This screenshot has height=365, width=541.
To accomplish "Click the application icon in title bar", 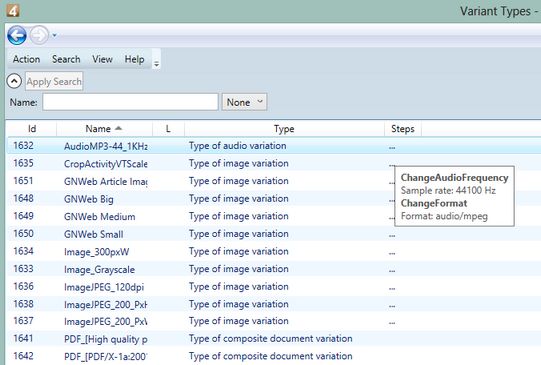I will [13, 11].
